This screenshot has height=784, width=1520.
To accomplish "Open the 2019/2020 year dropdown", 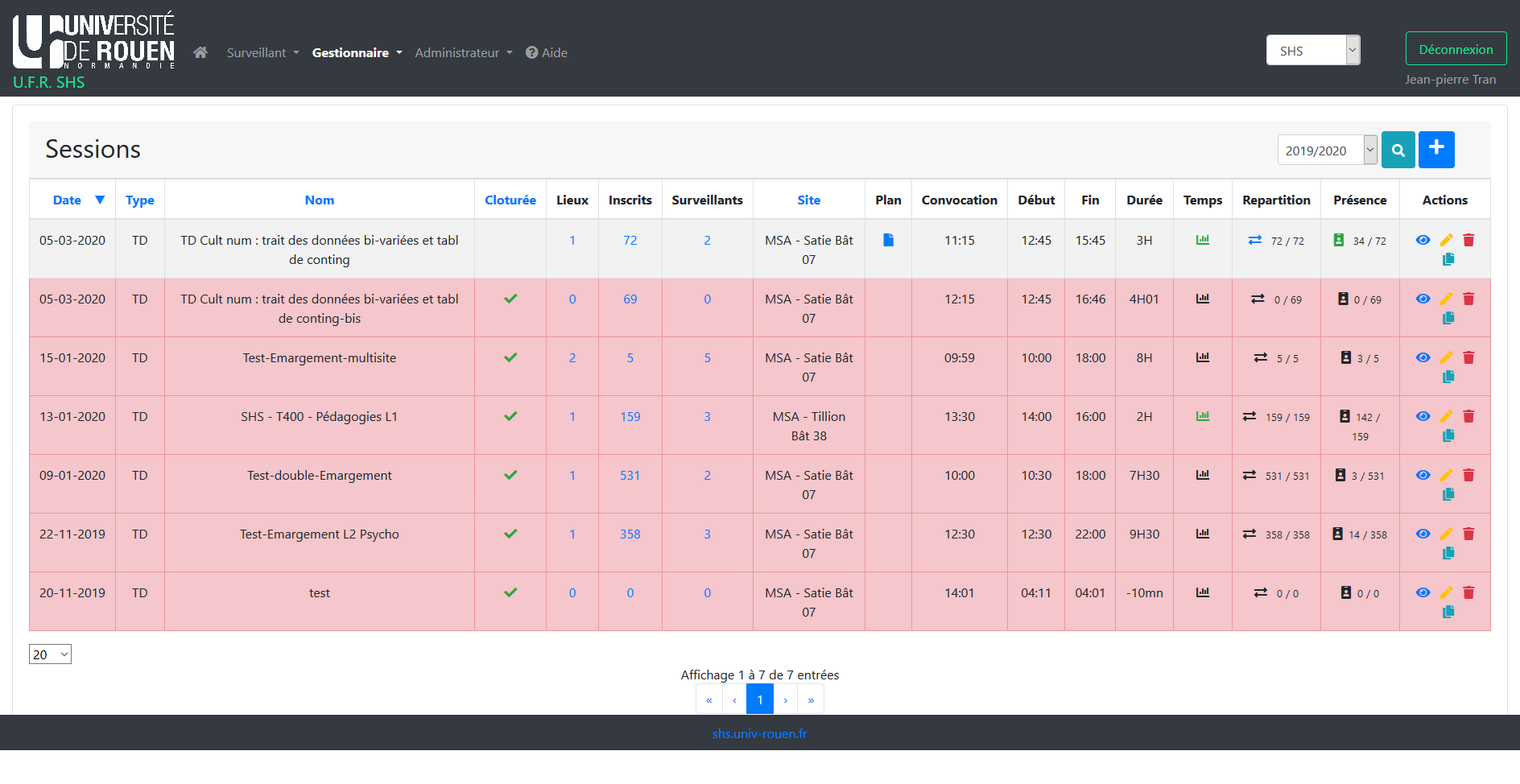I will point(1327,151).
